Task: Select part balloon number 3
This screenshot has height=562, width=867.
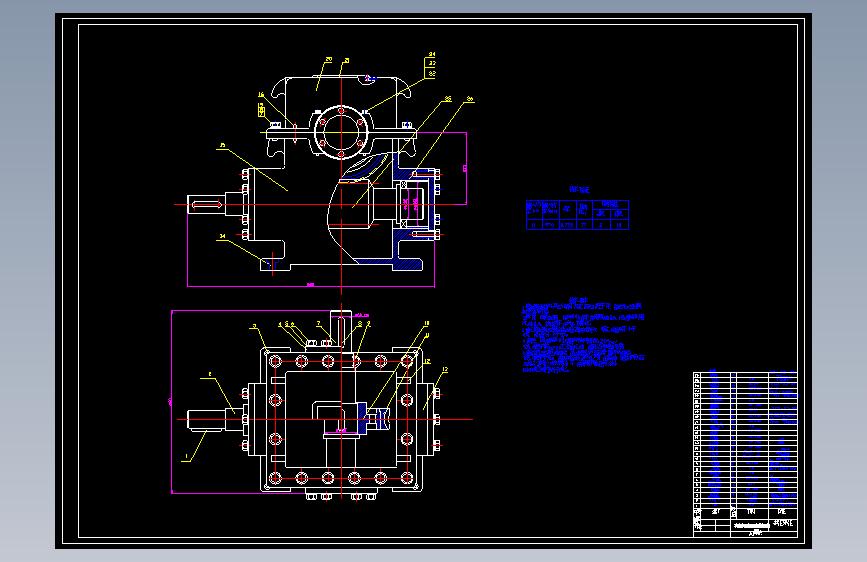Action: (254, 326)
